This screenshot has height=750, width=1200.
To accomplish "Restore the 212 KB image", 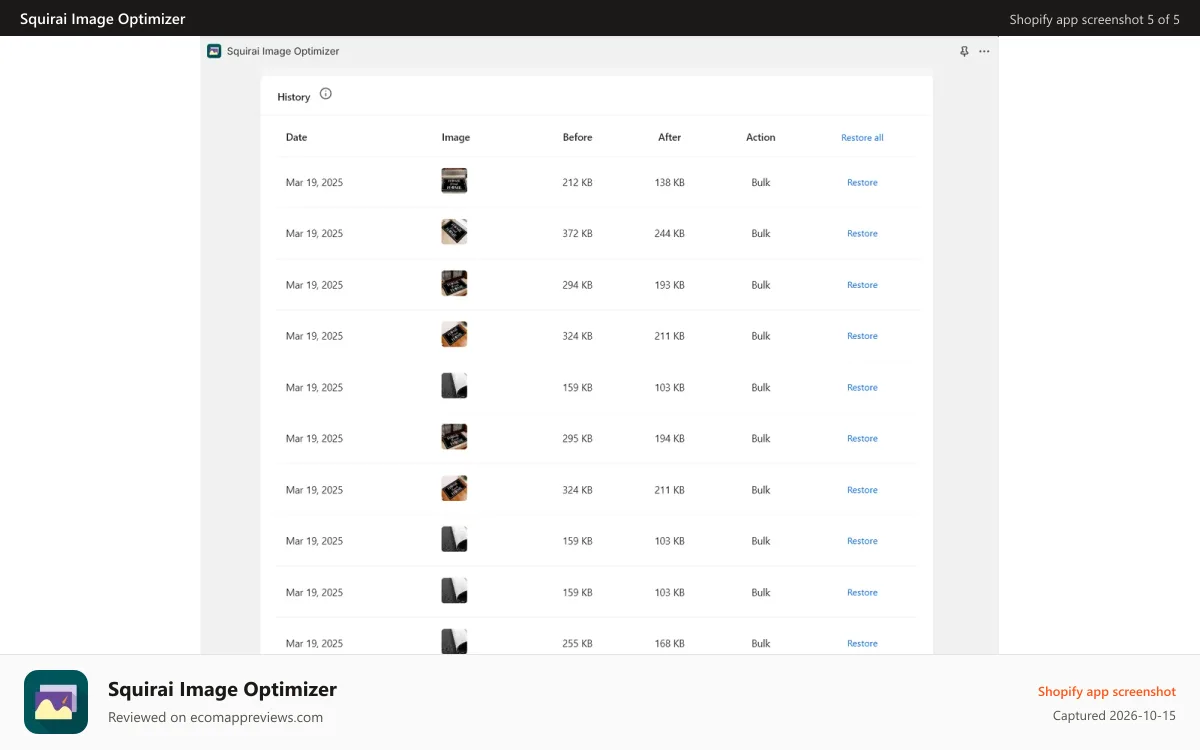I will (x=862, y=183).
